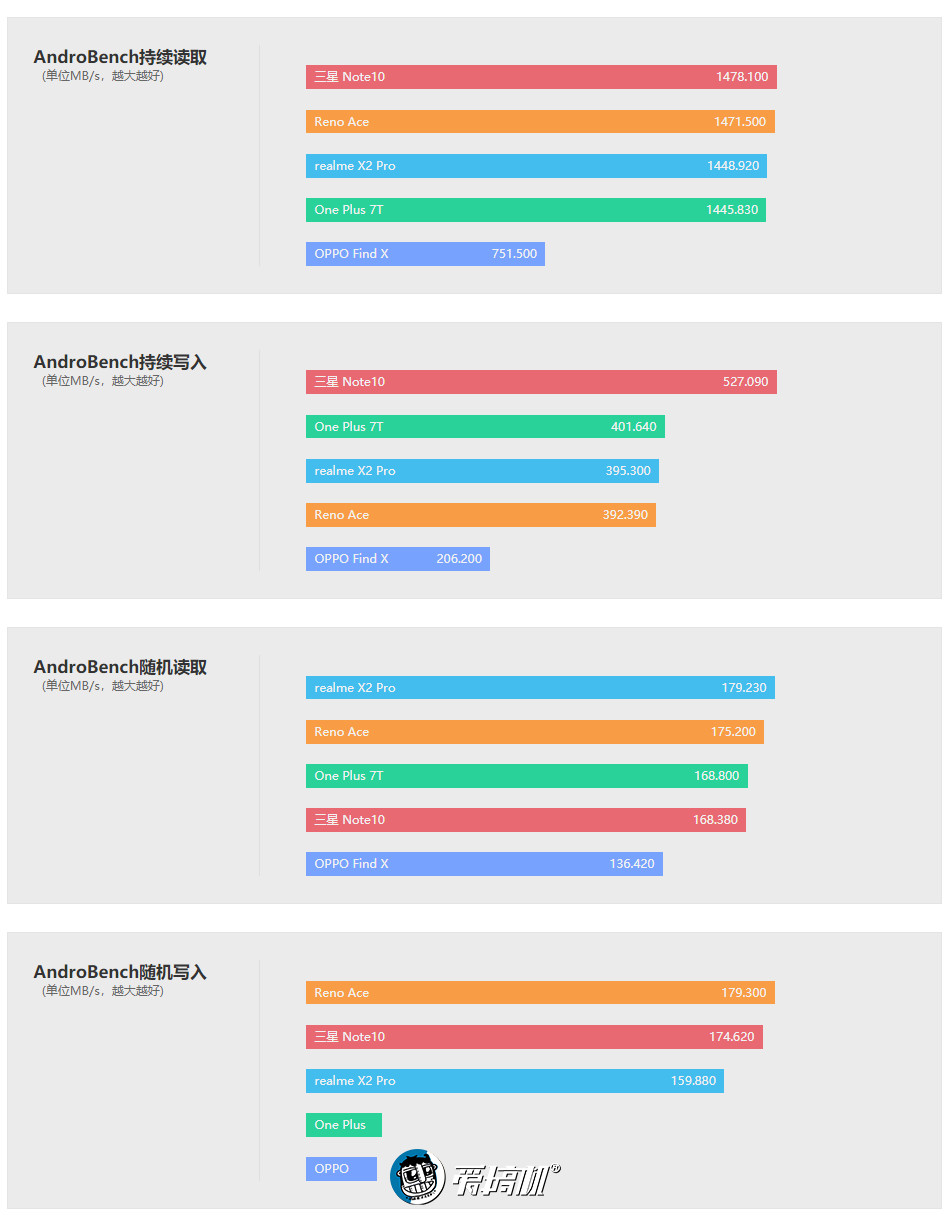Select the OPPO Find X 751.500 bar

click(425, 254)
